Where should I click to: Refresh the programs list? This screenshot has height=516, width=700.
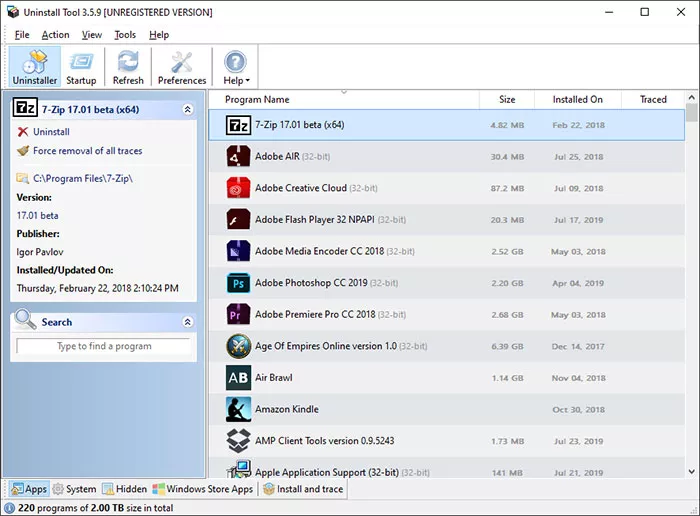[128, 67]
